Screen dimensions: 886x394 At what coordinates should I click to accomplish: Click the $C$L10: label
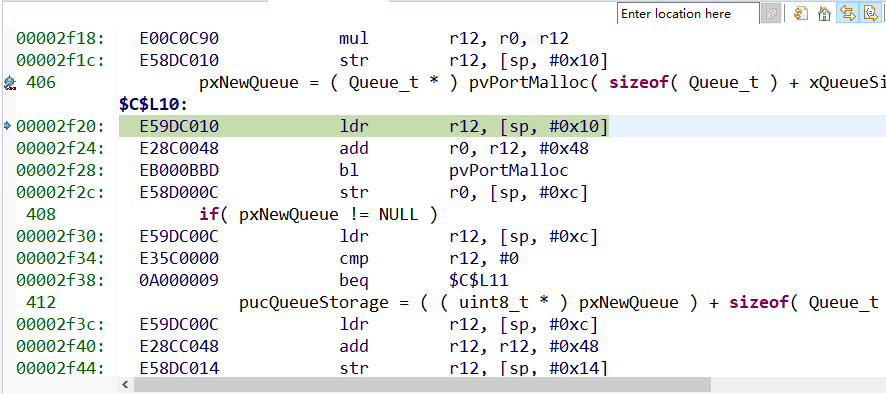coord(153,105)
